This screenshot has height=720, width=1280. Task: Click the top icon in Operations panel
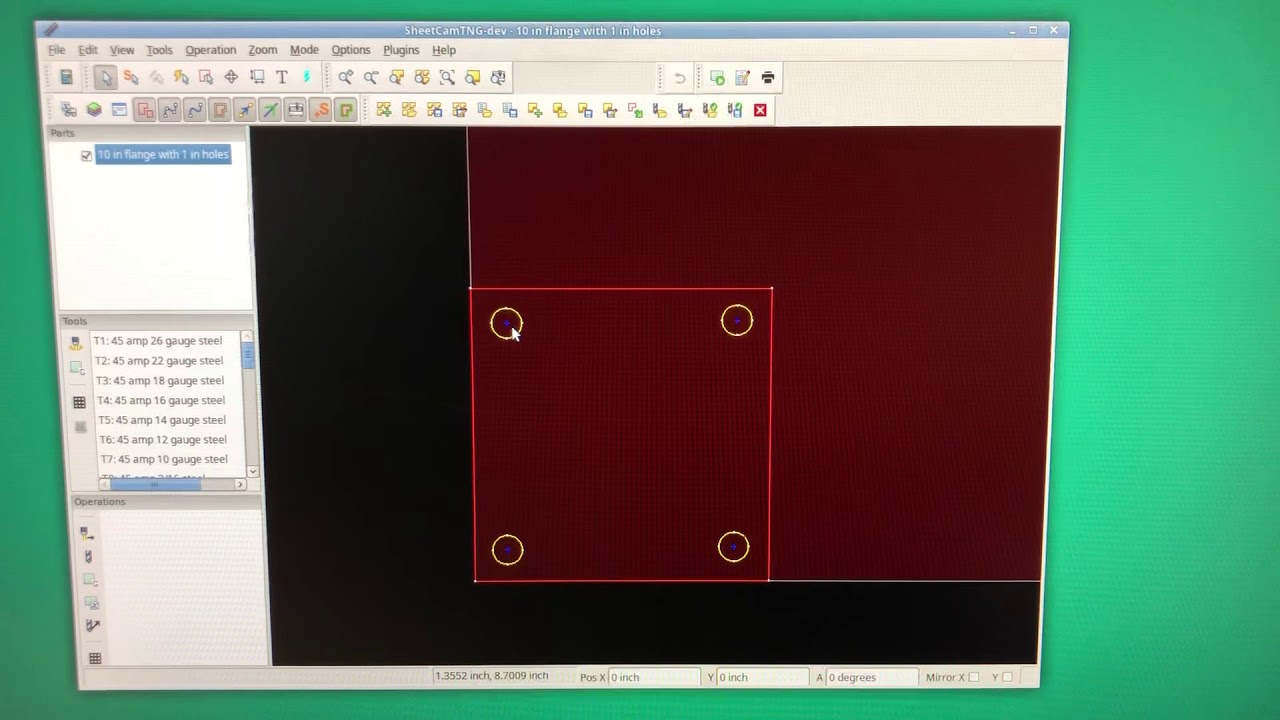point(87,533)
